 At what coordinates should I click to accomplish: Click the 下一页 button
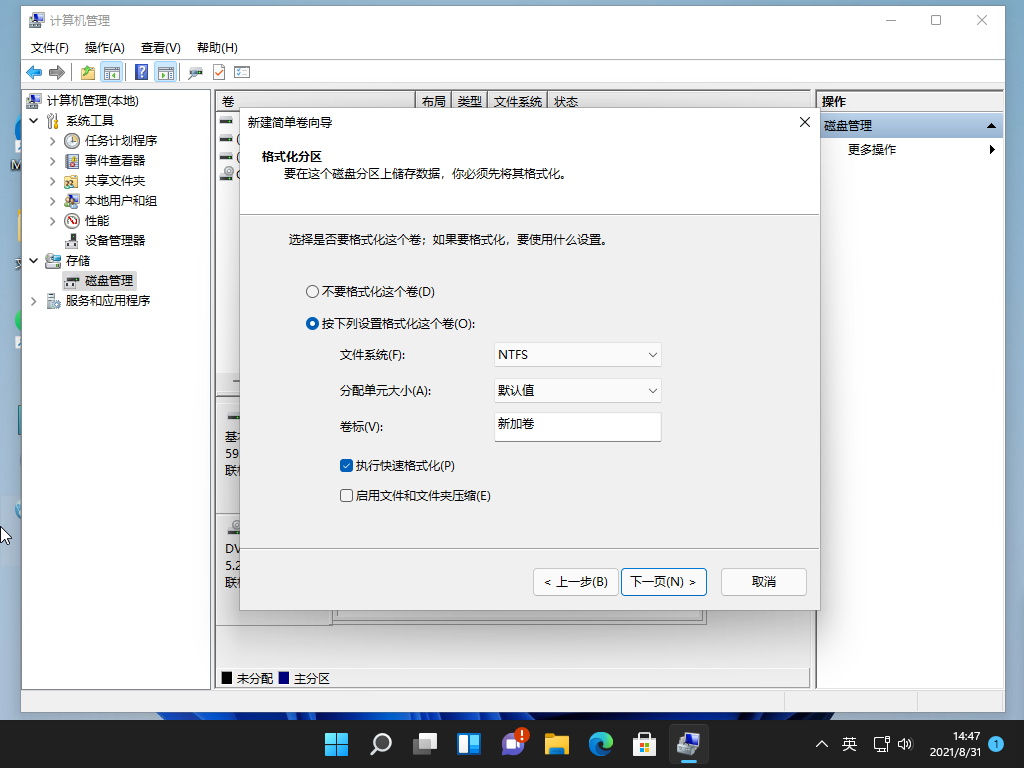(x=664, y=581)
